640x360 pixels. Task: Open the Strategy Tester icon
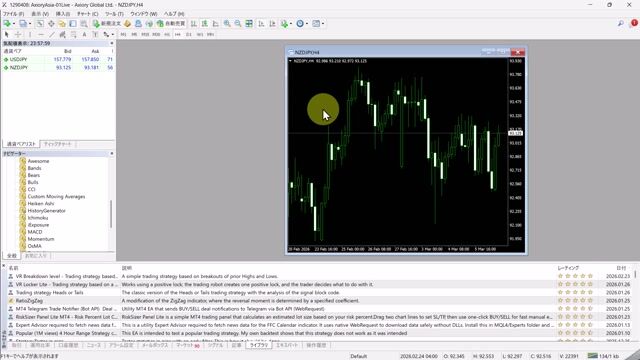pyautogui.click(x=84, y=24)
